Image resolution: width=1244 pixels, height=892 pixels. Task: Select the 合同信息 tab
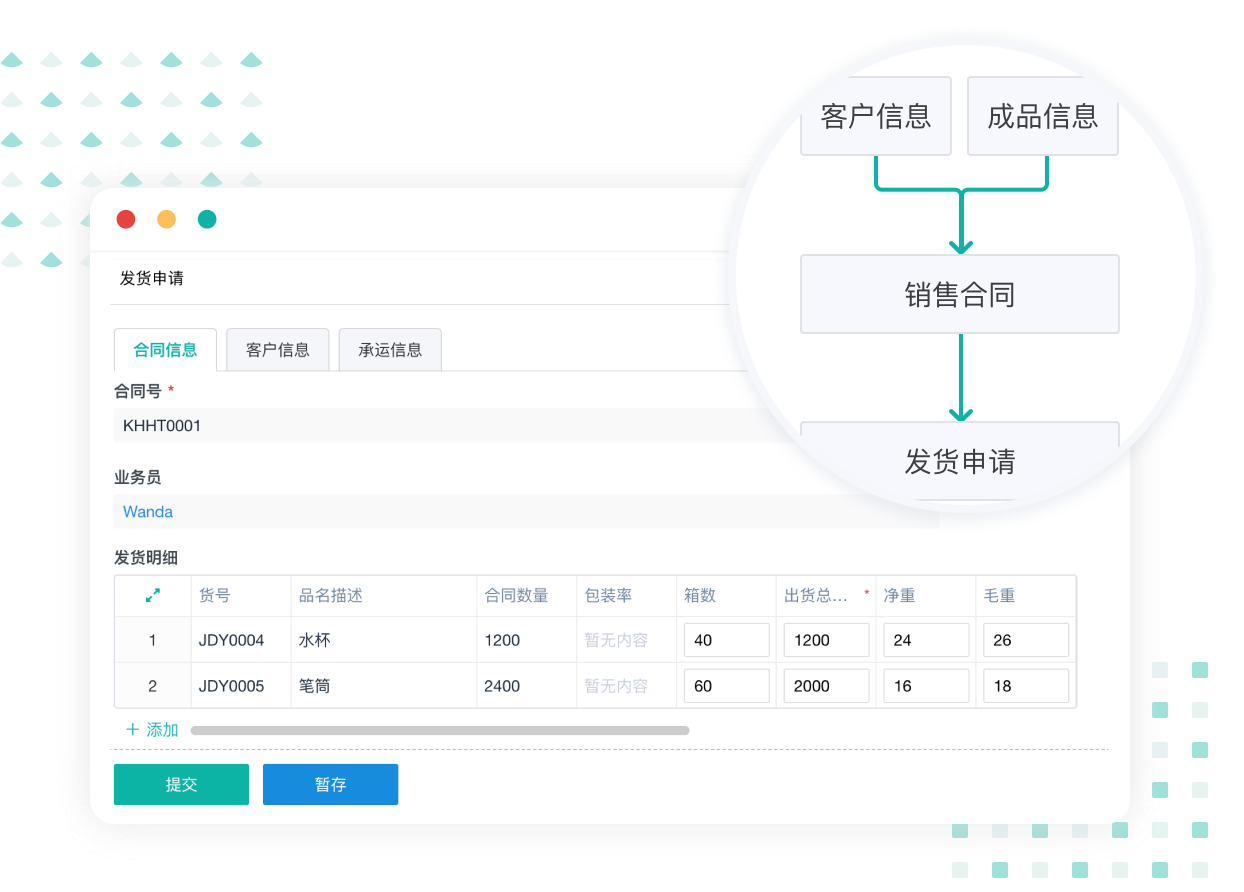(x=165, y=350)
